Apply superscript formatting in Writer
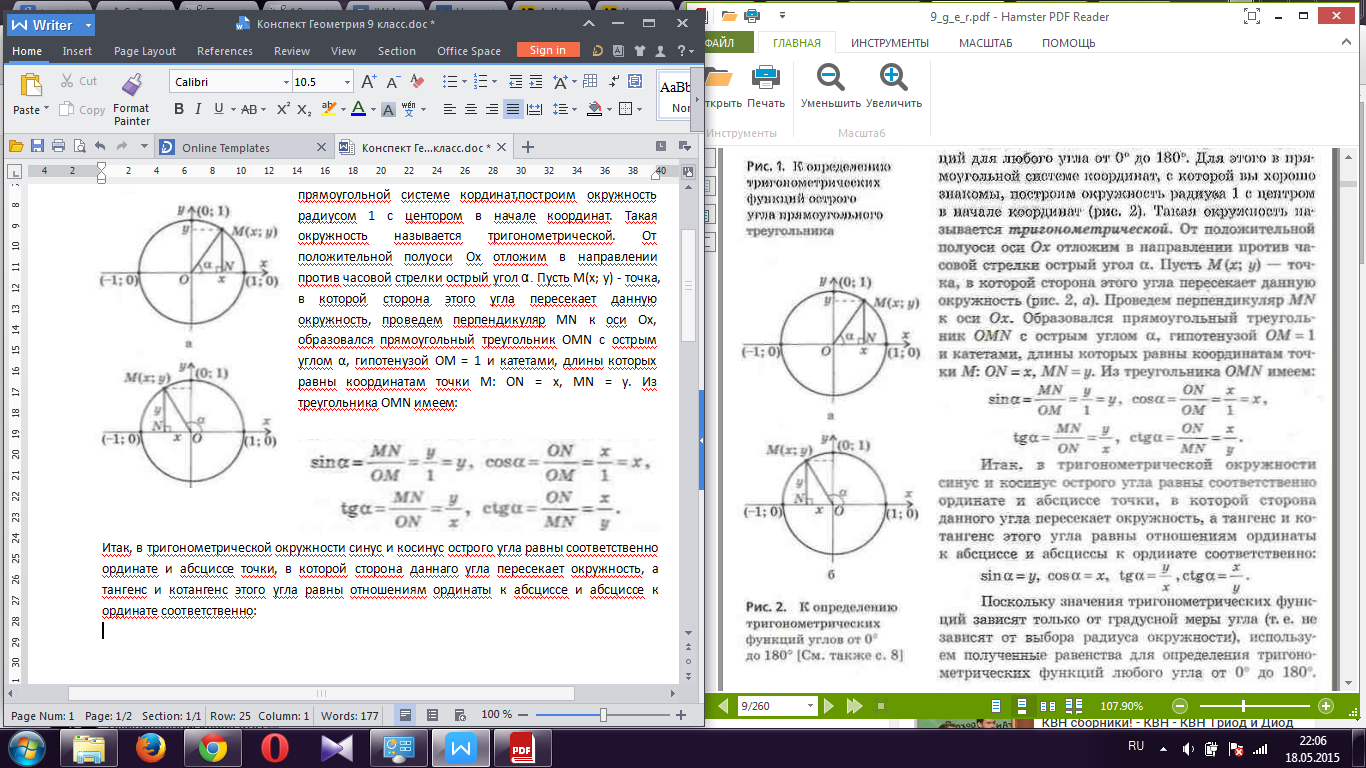The width and height of the screenshot is (1366, 768). pyautogui.click(x=283, y=109)
